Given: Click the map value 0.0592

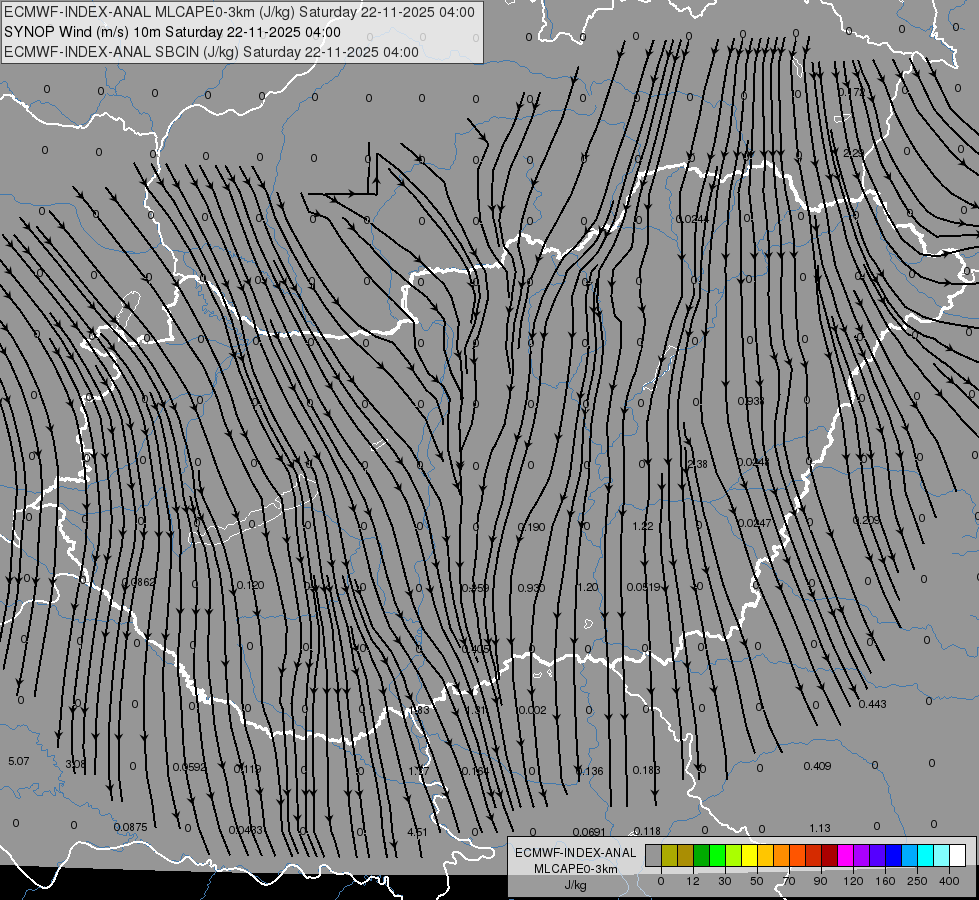Looking at the screenshot, I should tap(189, 767).
